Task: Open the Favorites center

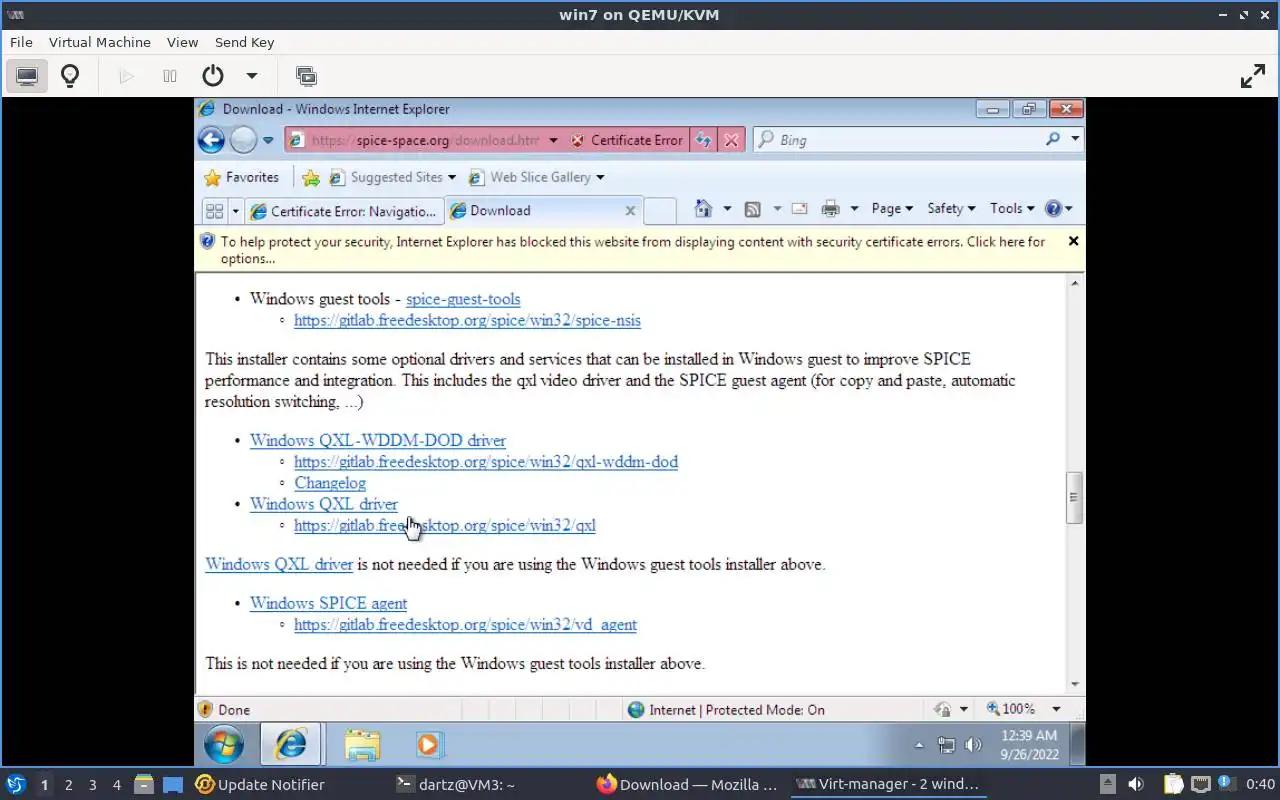Action: click(x=241, y=177)
